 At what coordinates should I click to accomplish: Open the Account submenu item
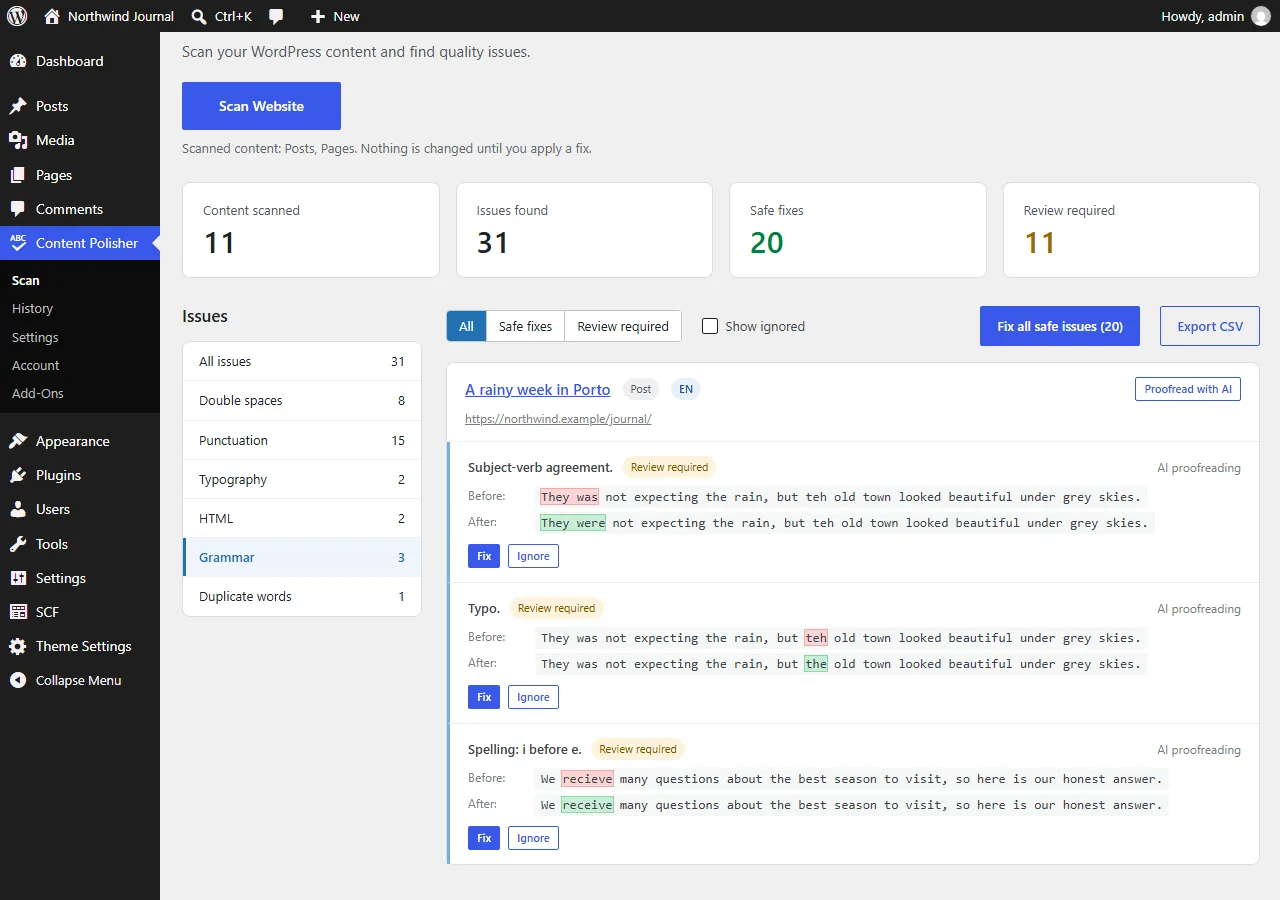click(36, 365)
